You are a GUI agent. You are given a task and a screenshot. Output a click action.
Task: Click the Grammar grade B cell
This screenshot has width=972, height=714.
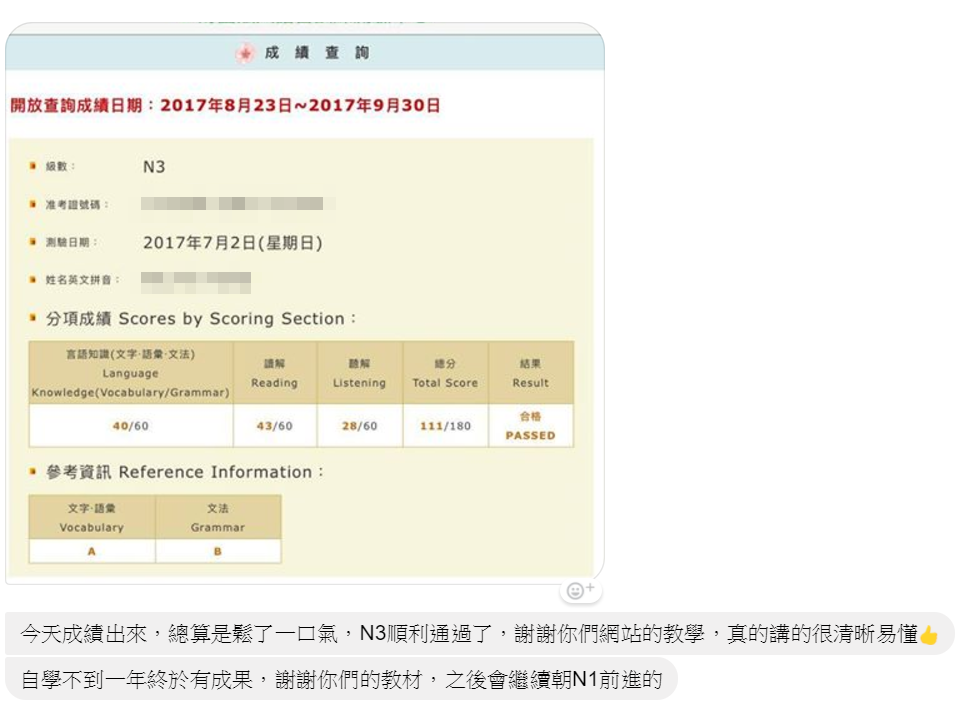pyautogui.click(x=218, y=551)
